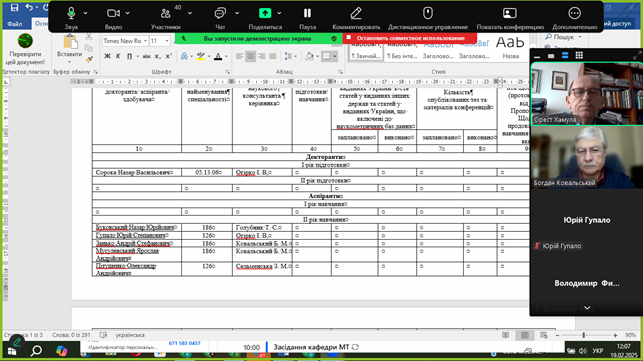The width and height of the screenshot is (643, 361).
Task: Pause screen sharing with Пауза
Action: pyautogui.click(x=307, y=14)
